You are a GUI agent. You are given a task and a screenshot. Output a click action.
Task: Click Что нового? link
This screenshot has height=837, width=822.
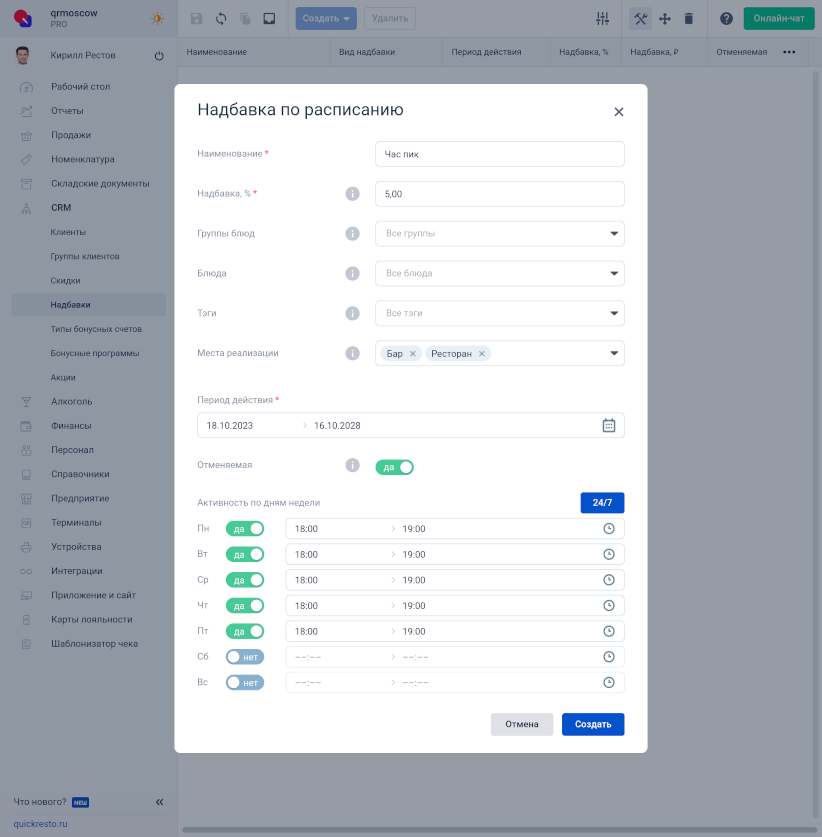[x=40, y=802]
